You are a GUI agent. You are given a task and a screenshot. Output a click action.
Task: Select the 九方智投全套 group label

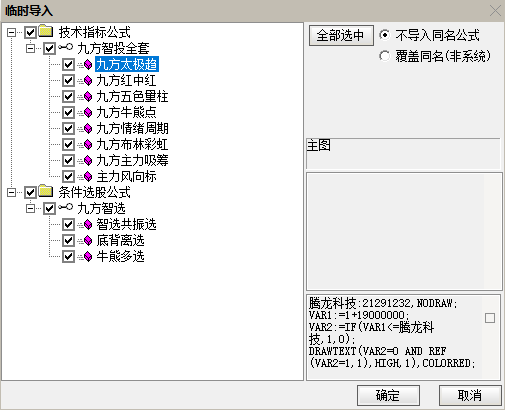113,48
